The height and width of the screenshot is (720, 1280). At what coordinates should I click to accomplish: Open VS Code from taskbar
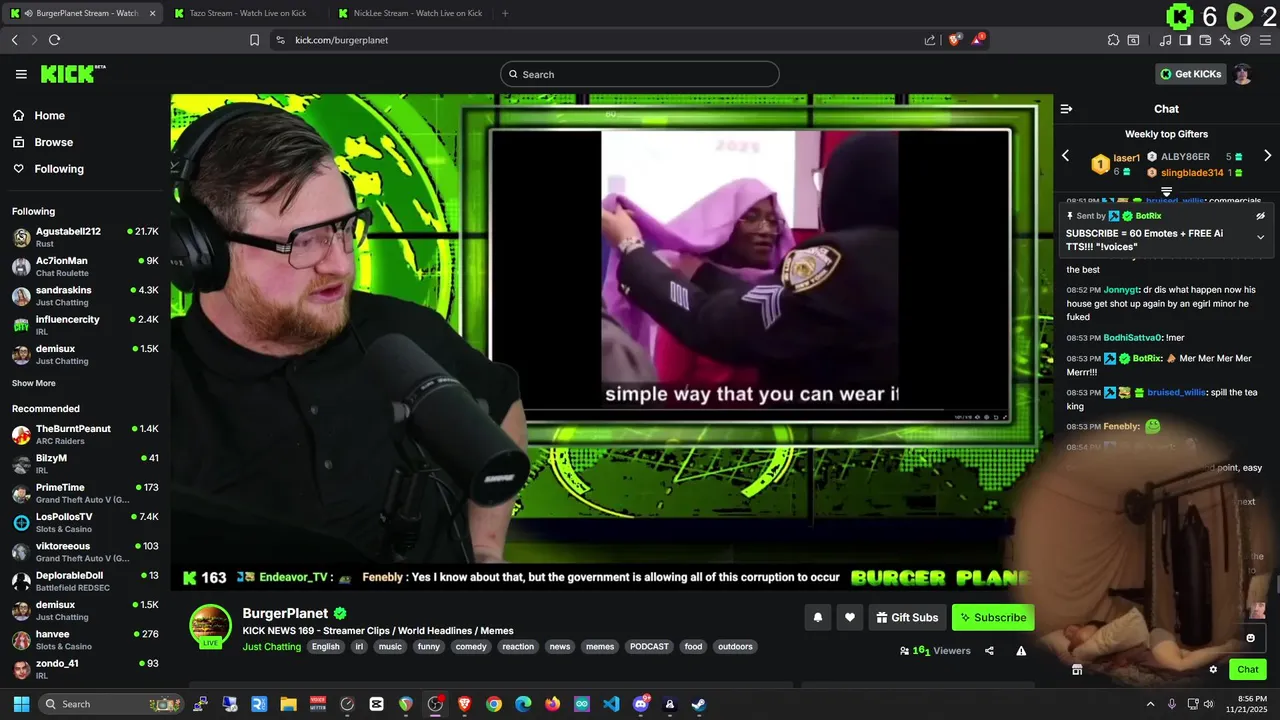(x=611, y=704)
